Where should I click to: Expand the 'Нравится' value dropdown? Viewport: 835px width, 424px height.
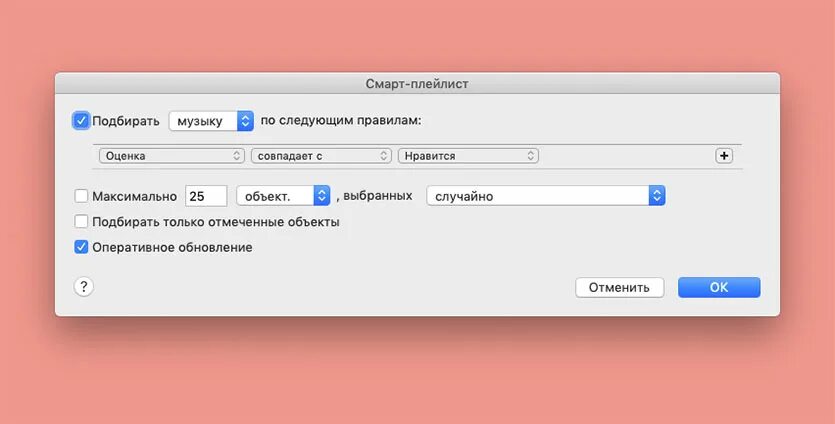tap(468, 156)
